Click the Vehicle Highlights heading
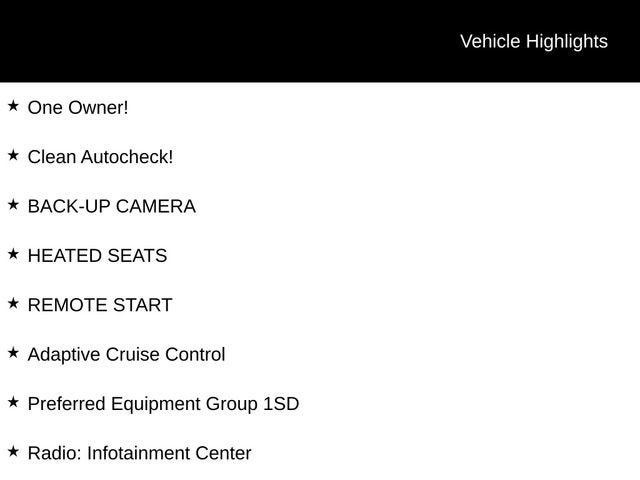 [x=533, y=41]
